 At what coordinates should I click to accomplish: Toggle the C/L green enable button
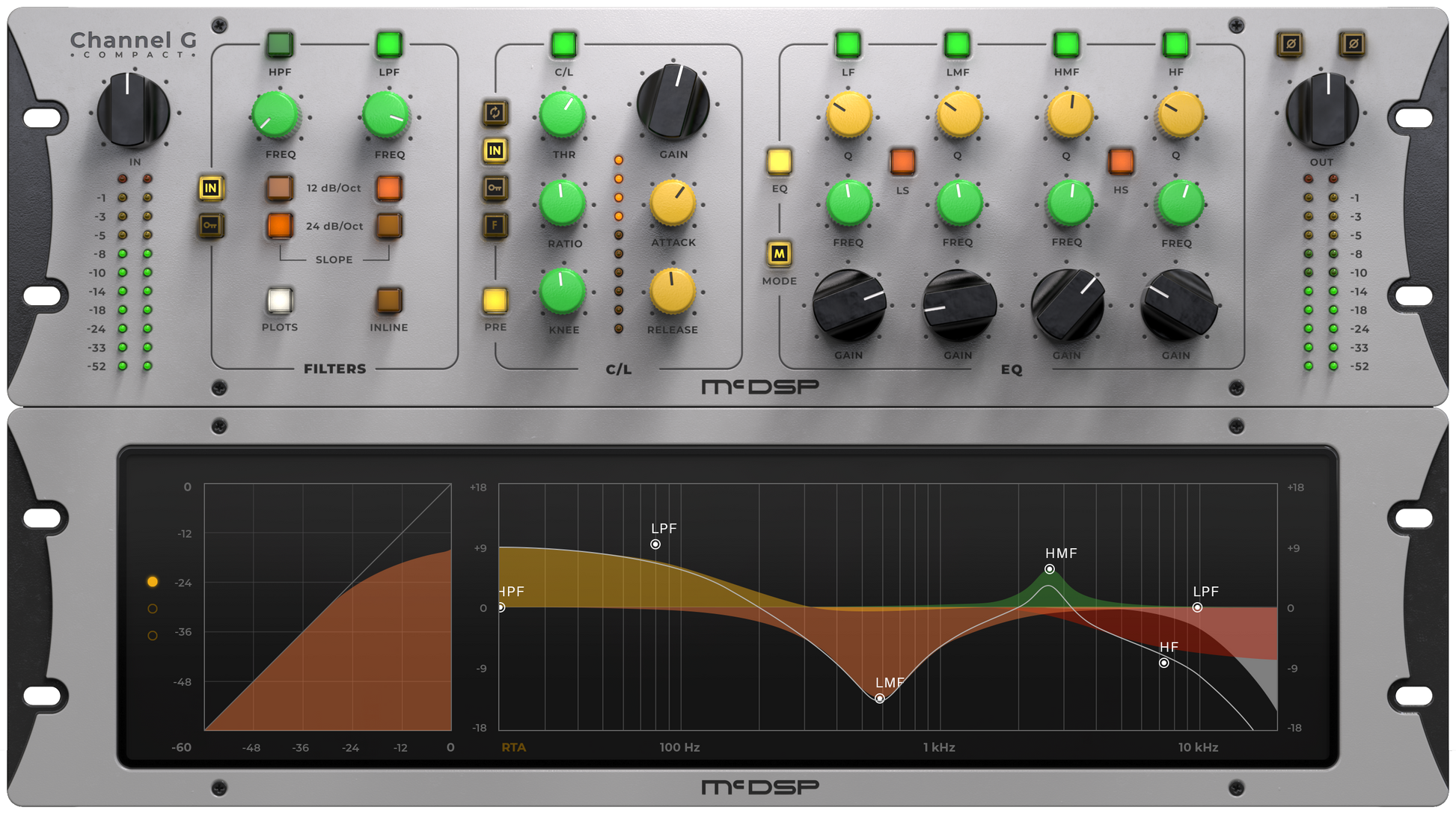coord(563,44)
